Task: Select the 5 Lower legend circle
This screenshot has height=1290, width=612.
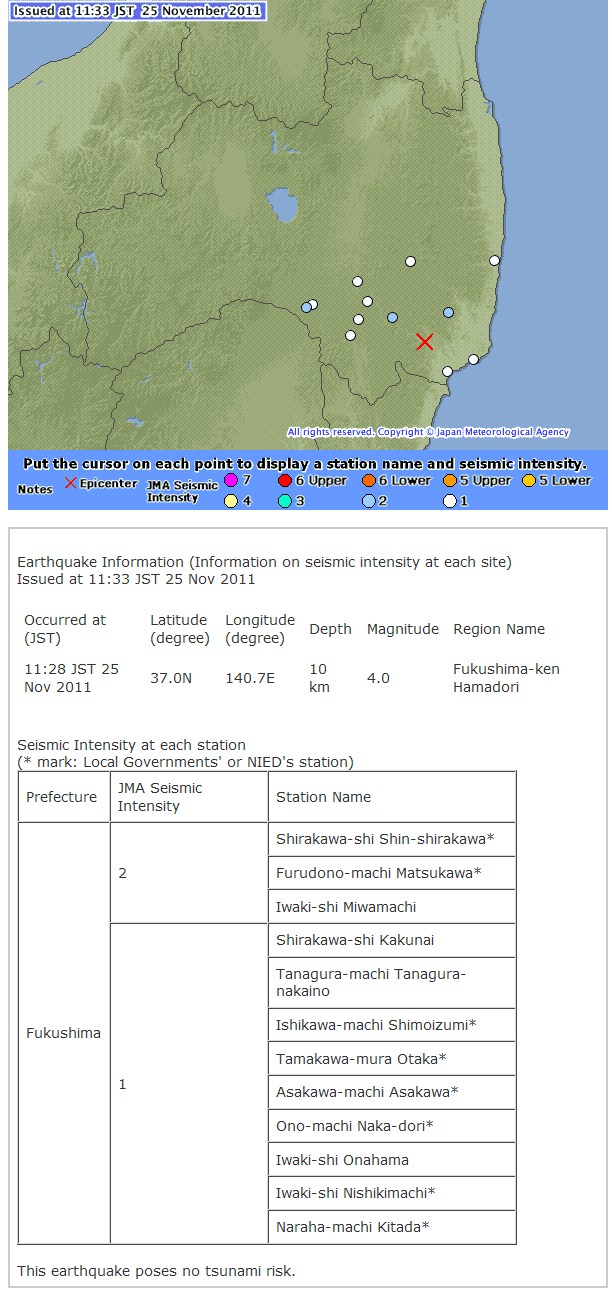Action: [529, 481]
